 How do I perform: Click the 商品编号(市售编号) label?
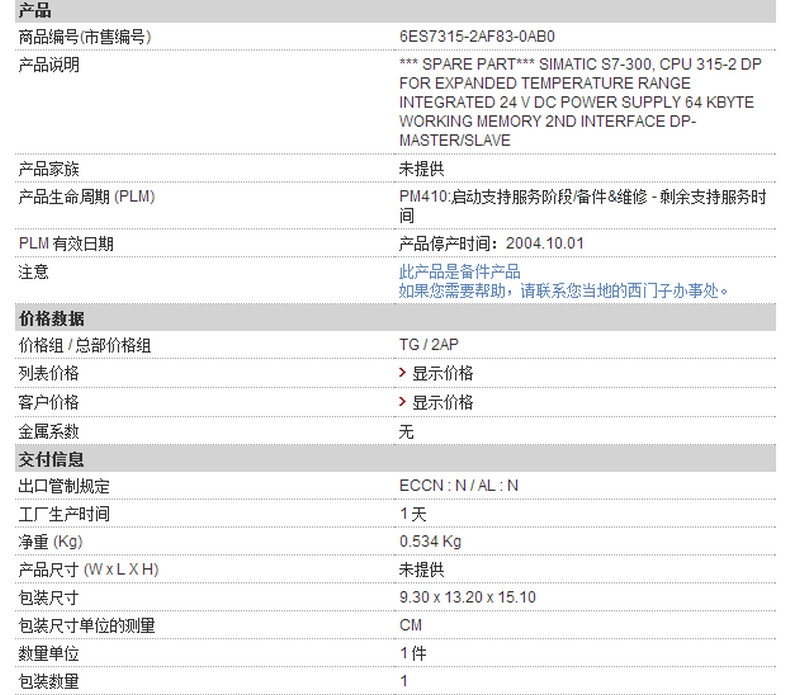(x=85, y=37)
